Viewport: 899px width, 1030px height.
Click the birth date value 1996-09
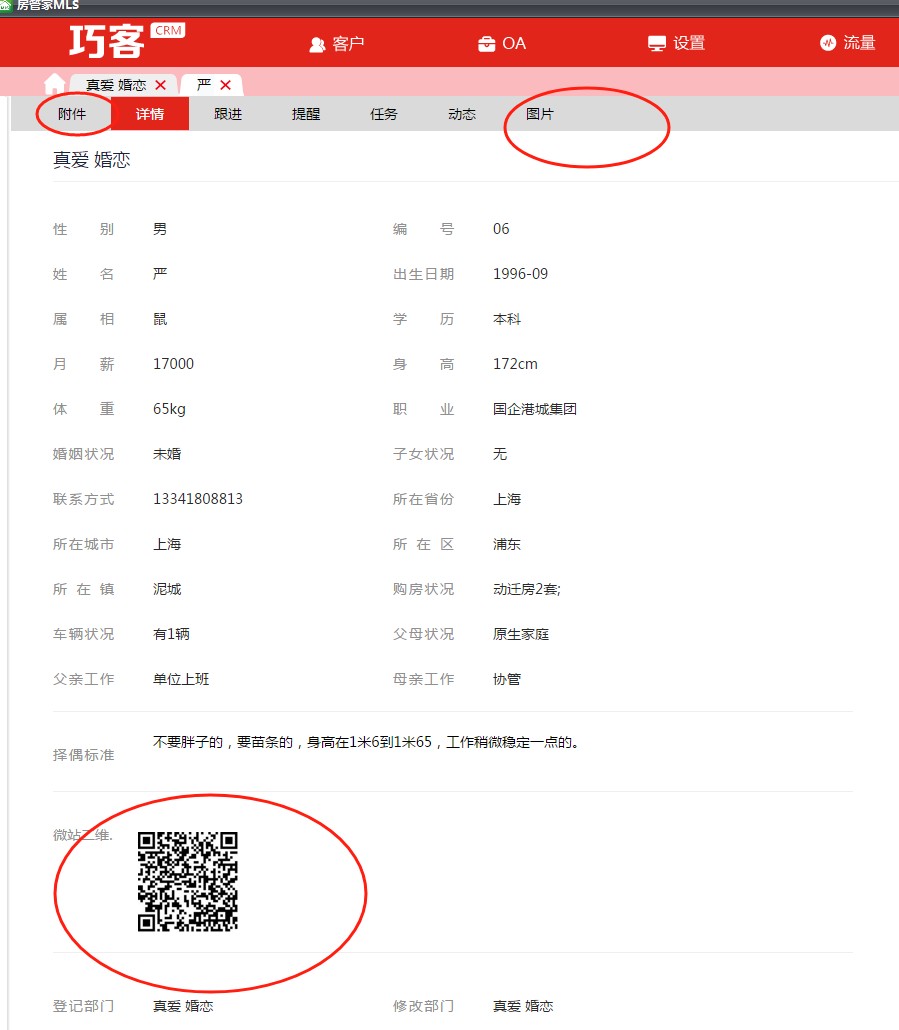[520, 274]
